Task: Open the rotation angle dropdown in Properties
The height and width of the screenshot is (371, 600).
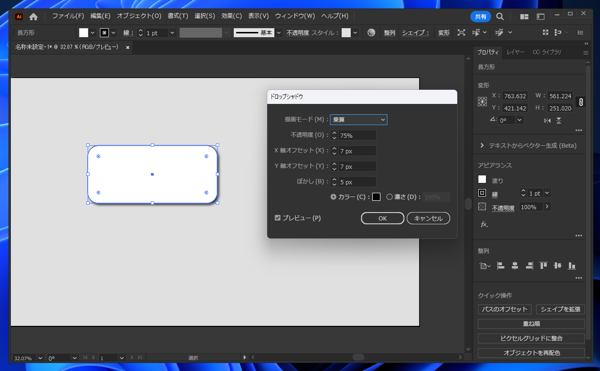Action: (x=519, y=120)
